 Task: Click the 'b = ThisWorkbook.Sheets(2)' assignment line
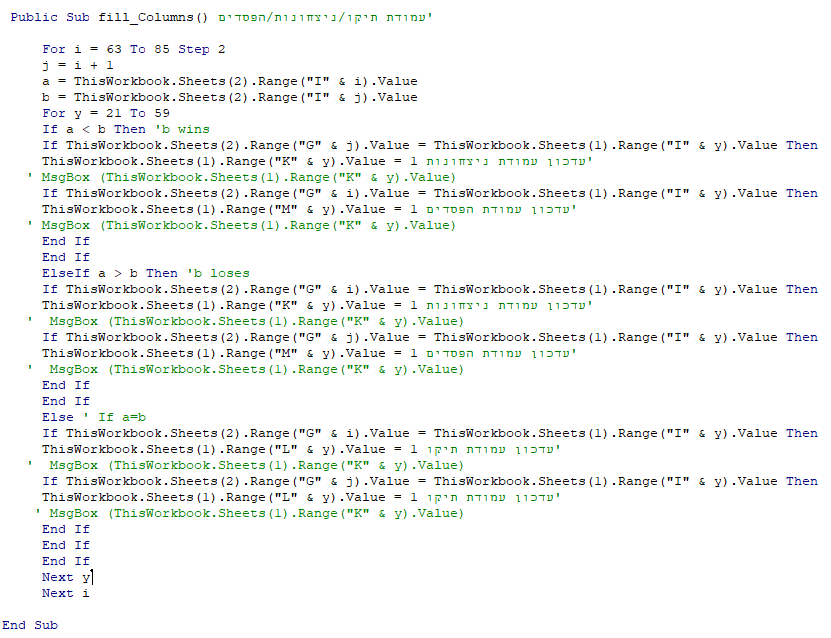click(229, 97)
